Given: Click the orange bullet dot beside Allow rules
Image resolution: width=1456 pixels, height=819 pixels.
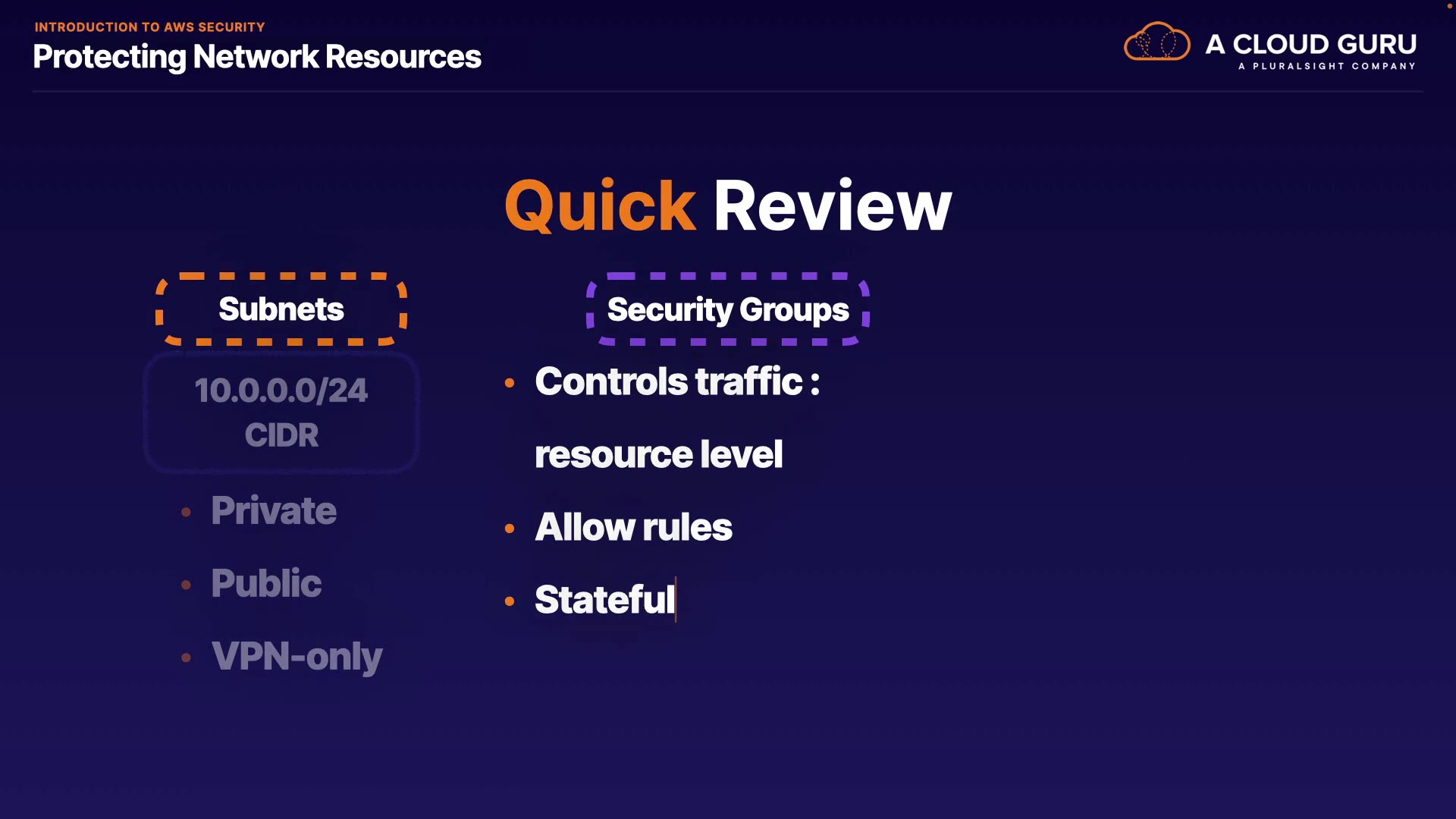Looking at the screenshot, I should (510, 529).
